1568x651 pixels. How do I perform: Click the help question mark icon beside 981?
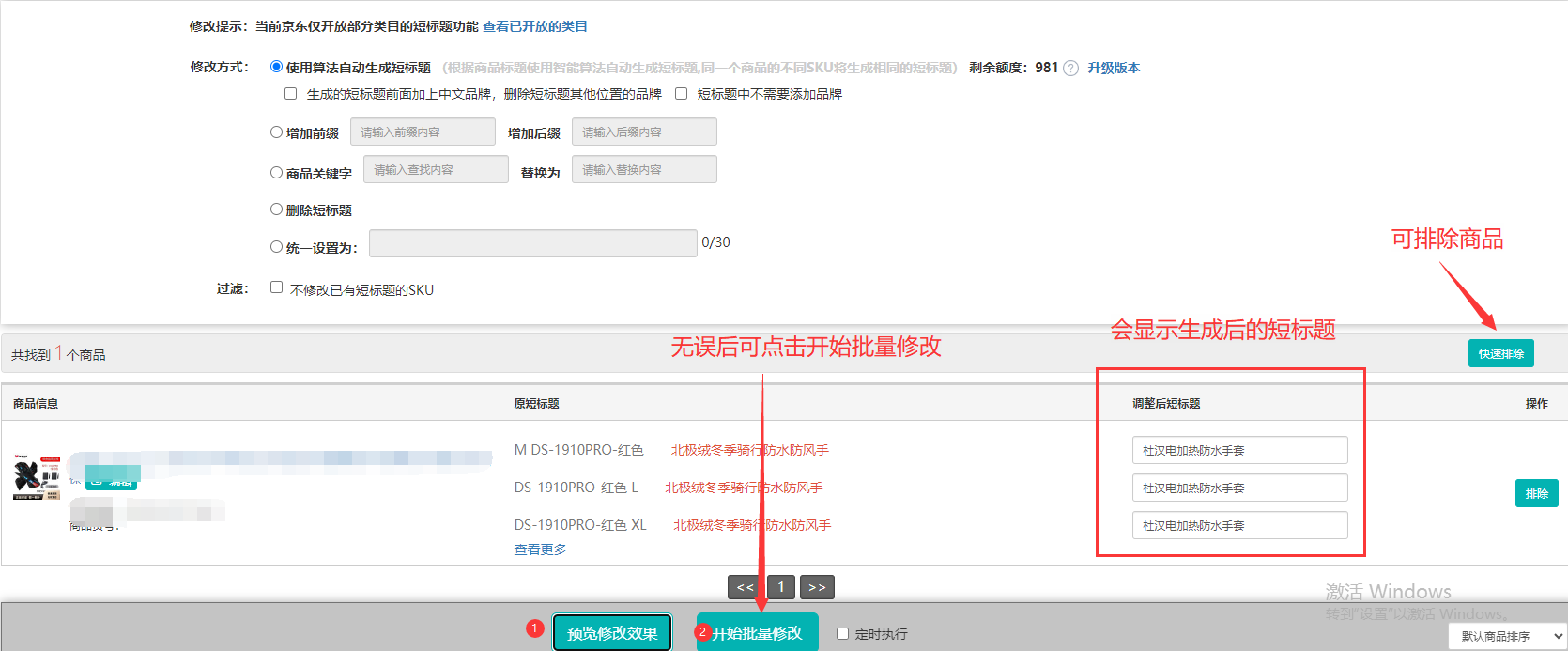(x=1070, y=69)
